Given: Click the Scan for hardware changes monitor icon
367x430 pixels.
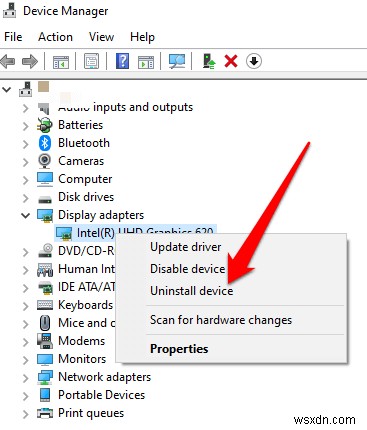Looking at the screenshot, I should pyautogui.click(x=177, y=61).
